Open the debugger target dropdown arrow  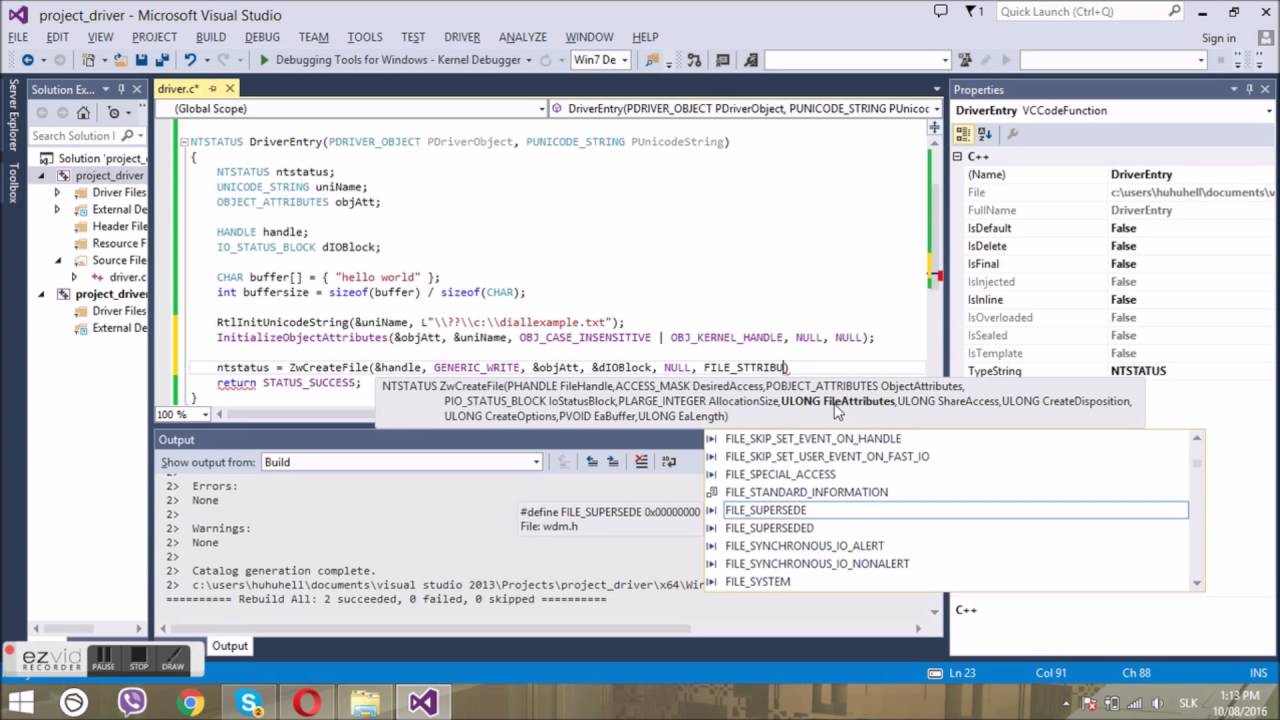(x=527, y=60)
